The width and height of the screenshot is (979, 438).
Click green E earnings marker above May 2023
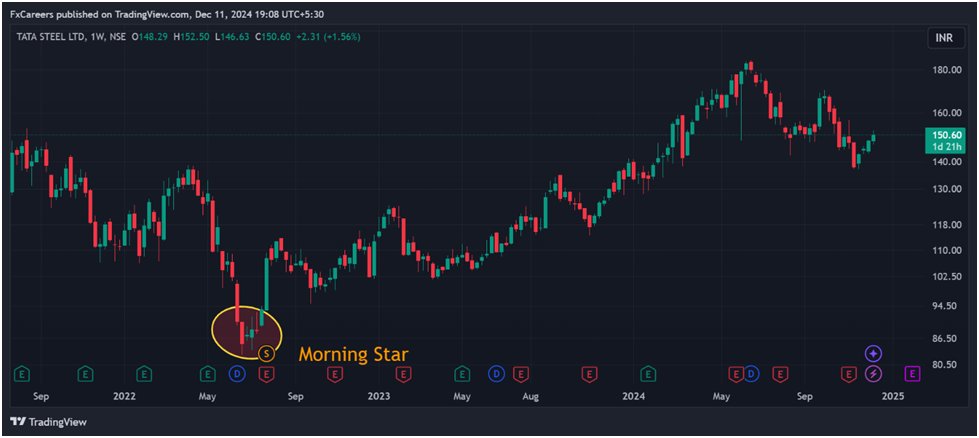tap(462, 374)
